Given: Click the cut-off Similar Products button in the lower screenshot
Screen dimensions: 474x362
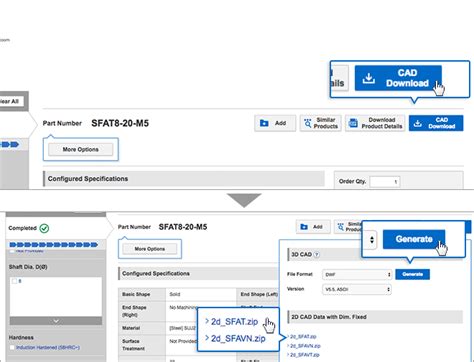Looking at the screenshot, I should click(x=348, y=227).
